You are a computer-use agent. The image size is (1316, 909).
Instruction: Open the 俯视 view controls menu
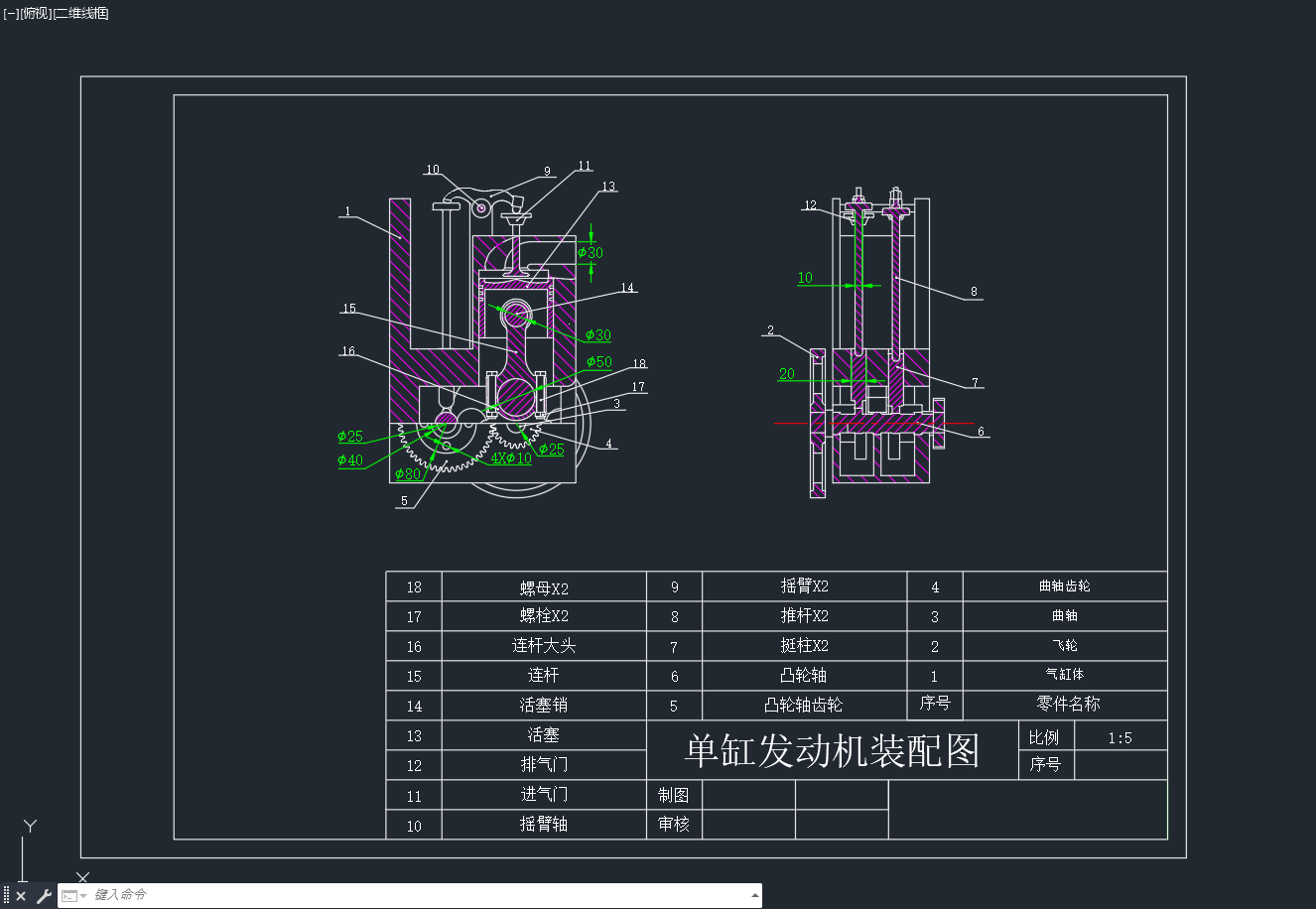[x=36, y=13]
